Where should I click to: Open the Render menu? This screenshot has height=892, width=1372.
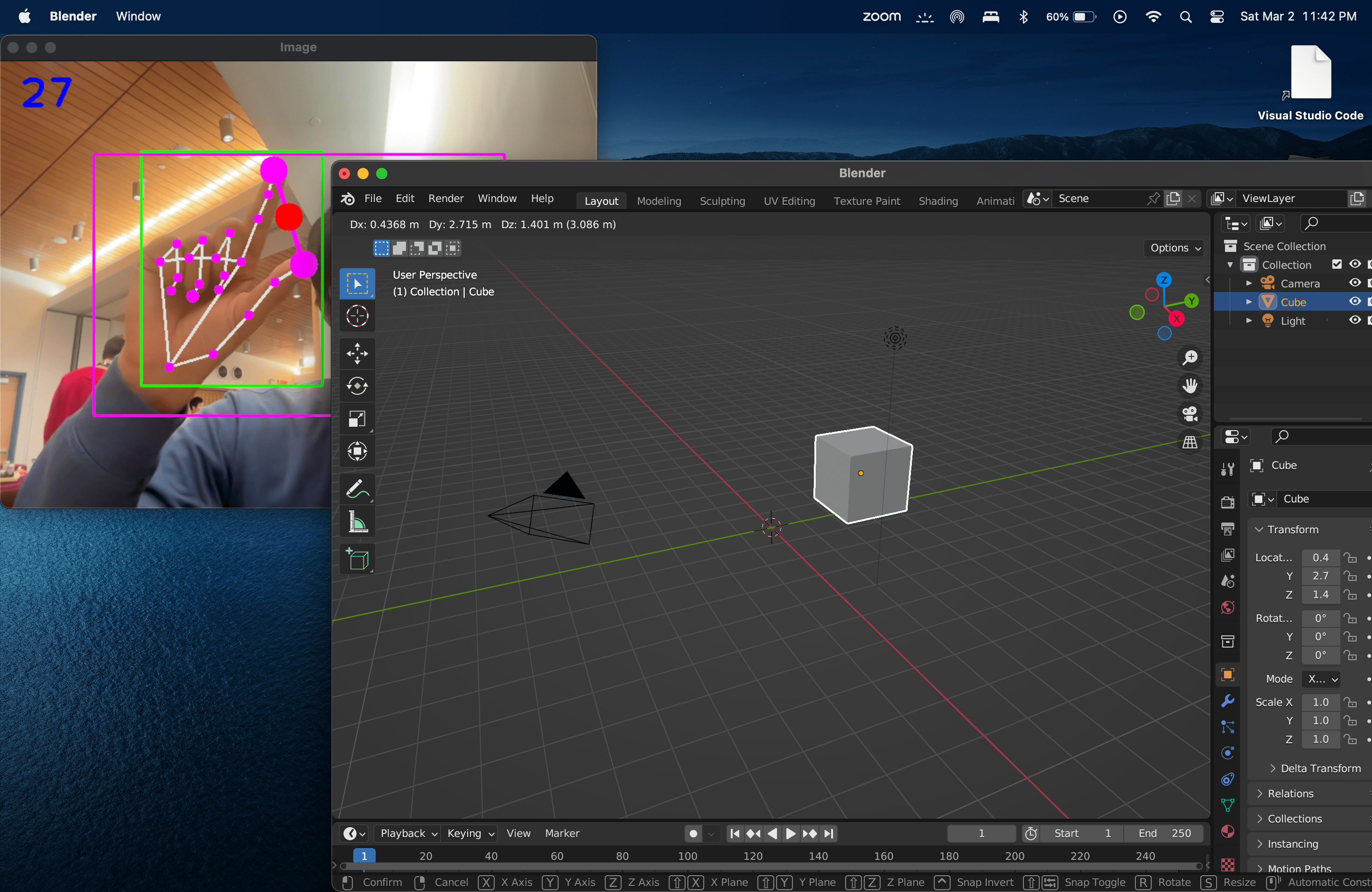pos(445,198)
